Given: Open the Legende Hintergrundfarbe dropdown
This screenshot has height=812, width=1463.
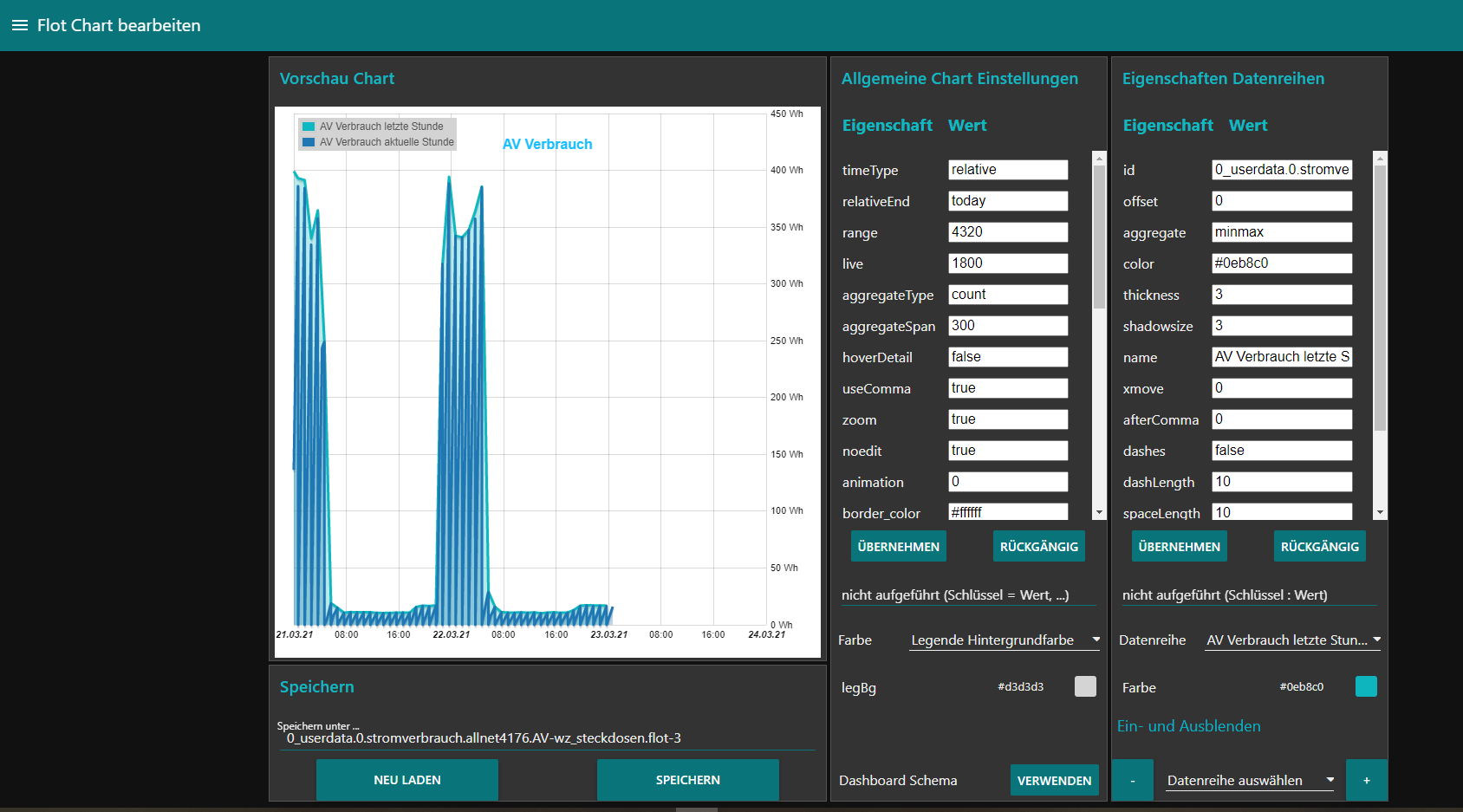Looking at the screenshot, I should (1005, 640).
